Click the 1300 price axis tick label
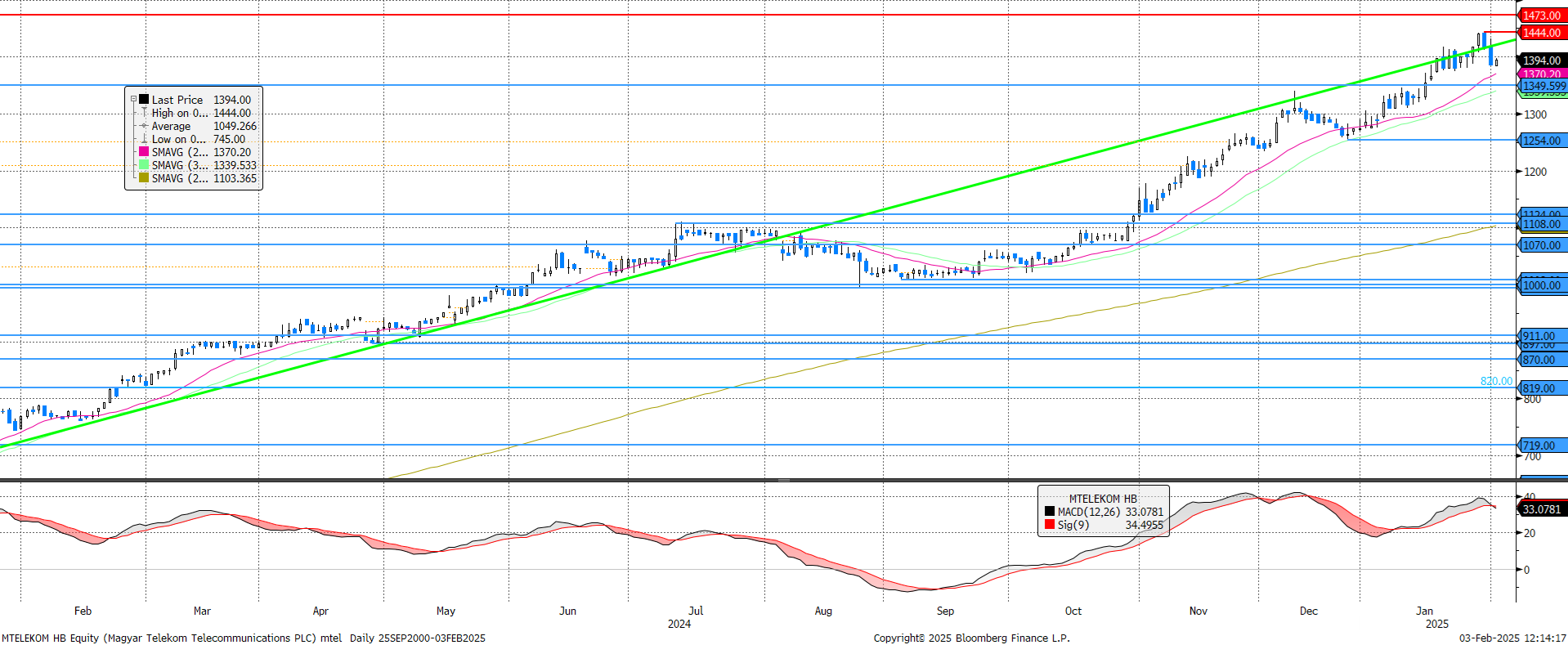This screenshot has height=645, width=1568. [x=1535, y=114]
